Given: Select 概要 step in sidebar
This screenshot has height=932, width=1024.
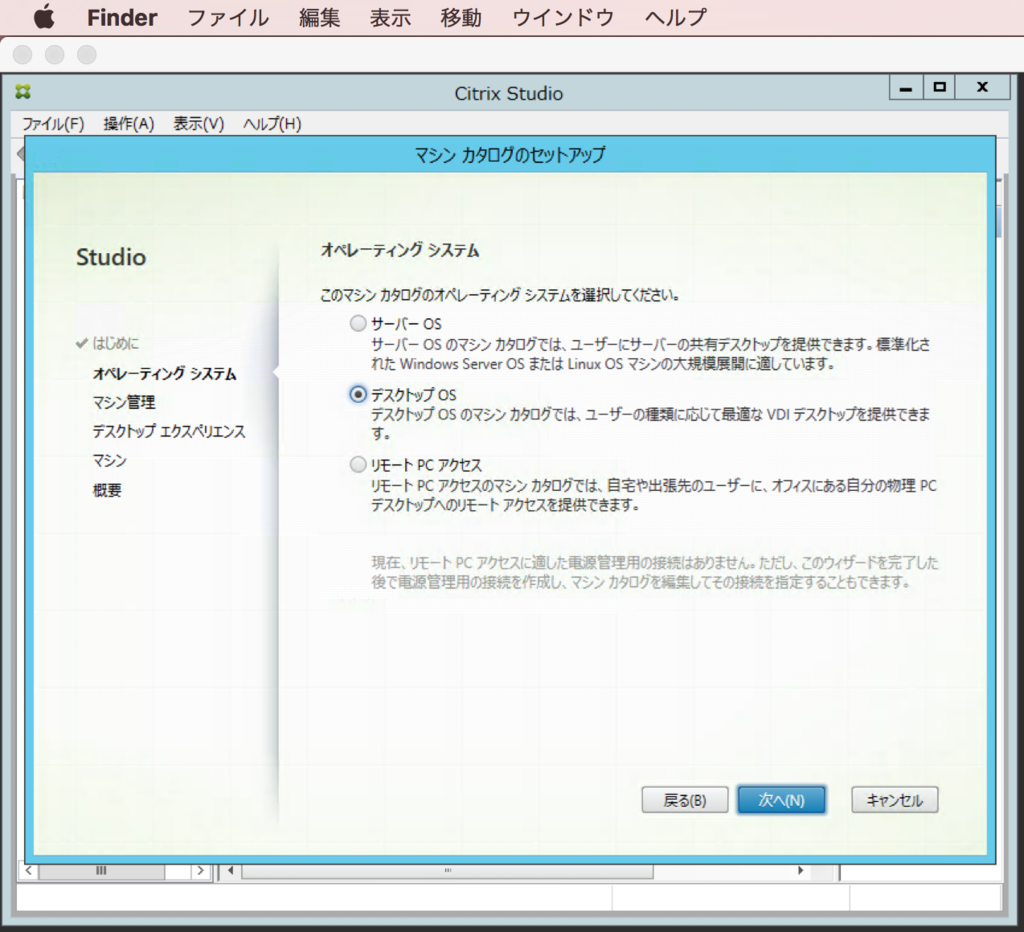Looking at the screenshot, I should (x=107, y=490).
